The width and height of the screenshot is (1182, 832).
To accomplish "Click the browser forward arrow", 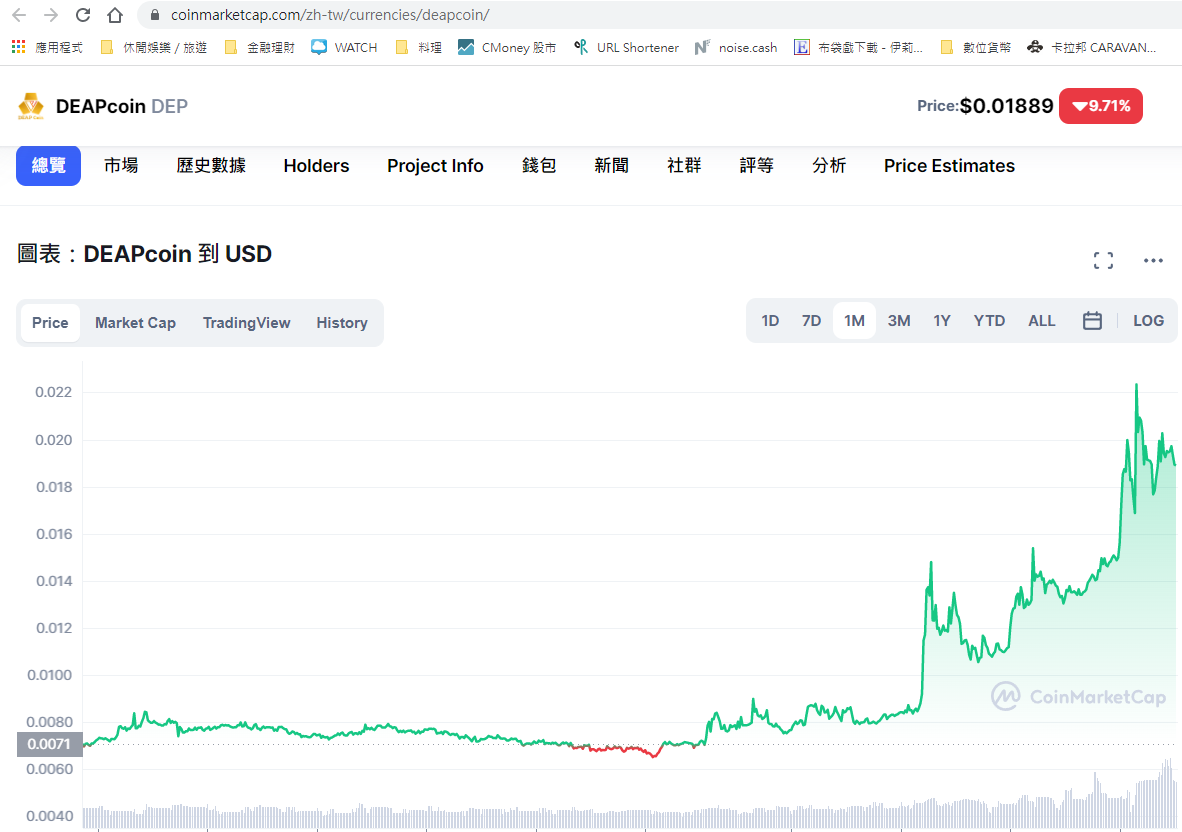I will [51, 15].
